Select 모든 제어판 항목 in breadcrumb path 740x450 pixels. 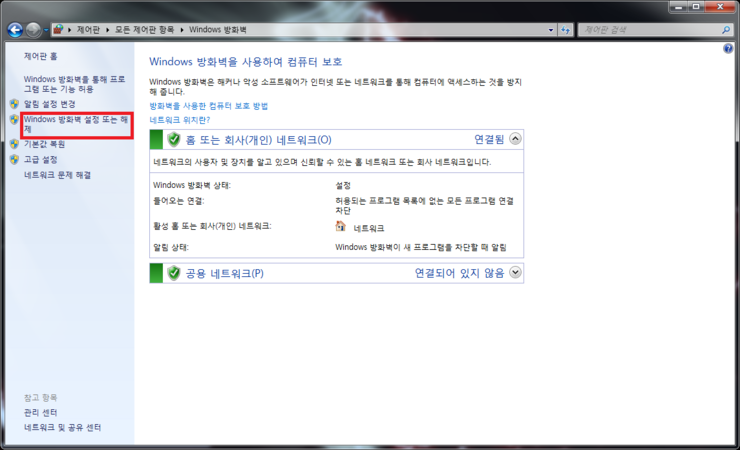click(x=144, y=30)
